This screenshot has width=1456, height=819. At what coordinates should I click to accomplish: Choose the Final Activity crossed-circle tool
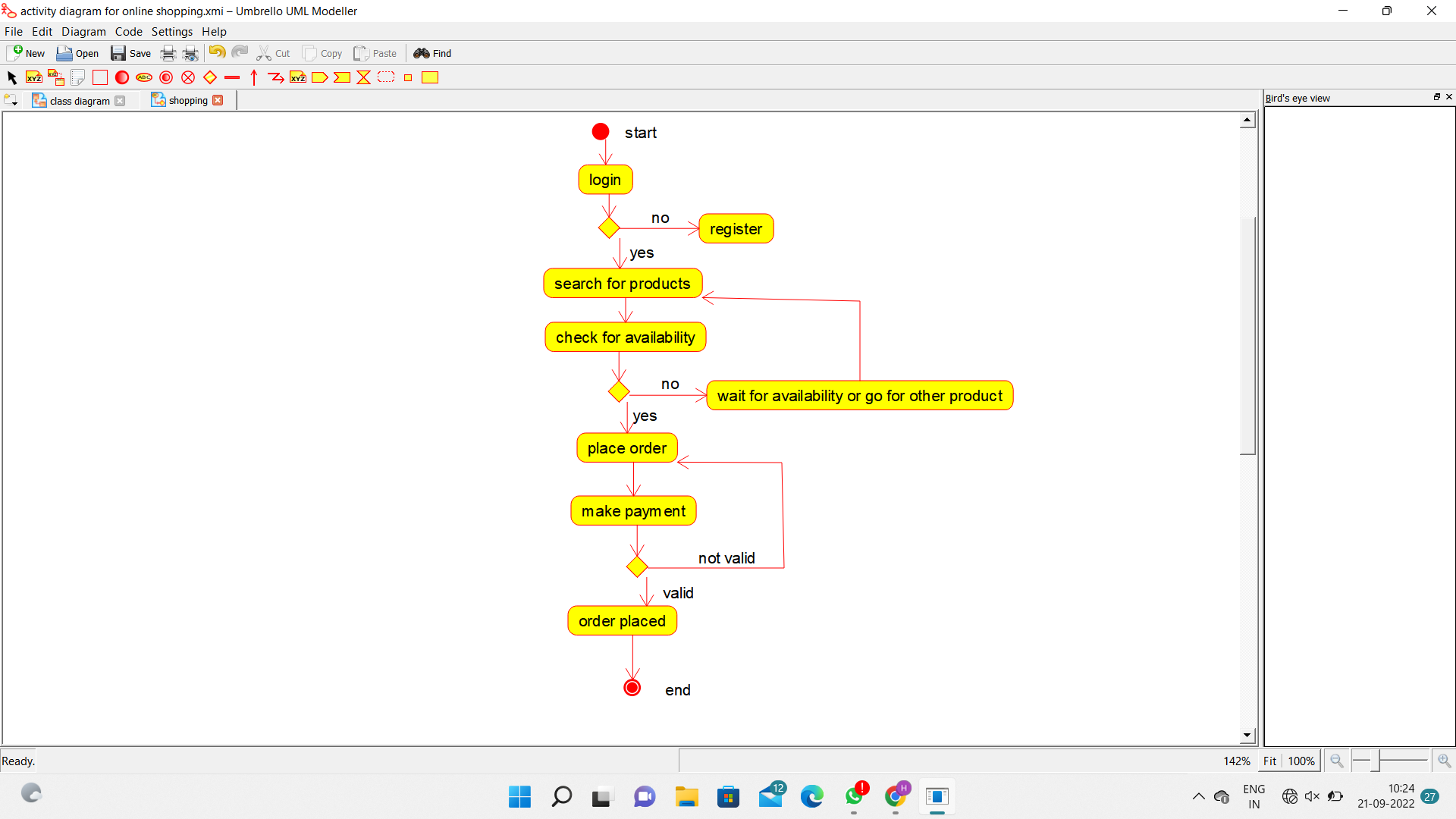click(188, 77)
